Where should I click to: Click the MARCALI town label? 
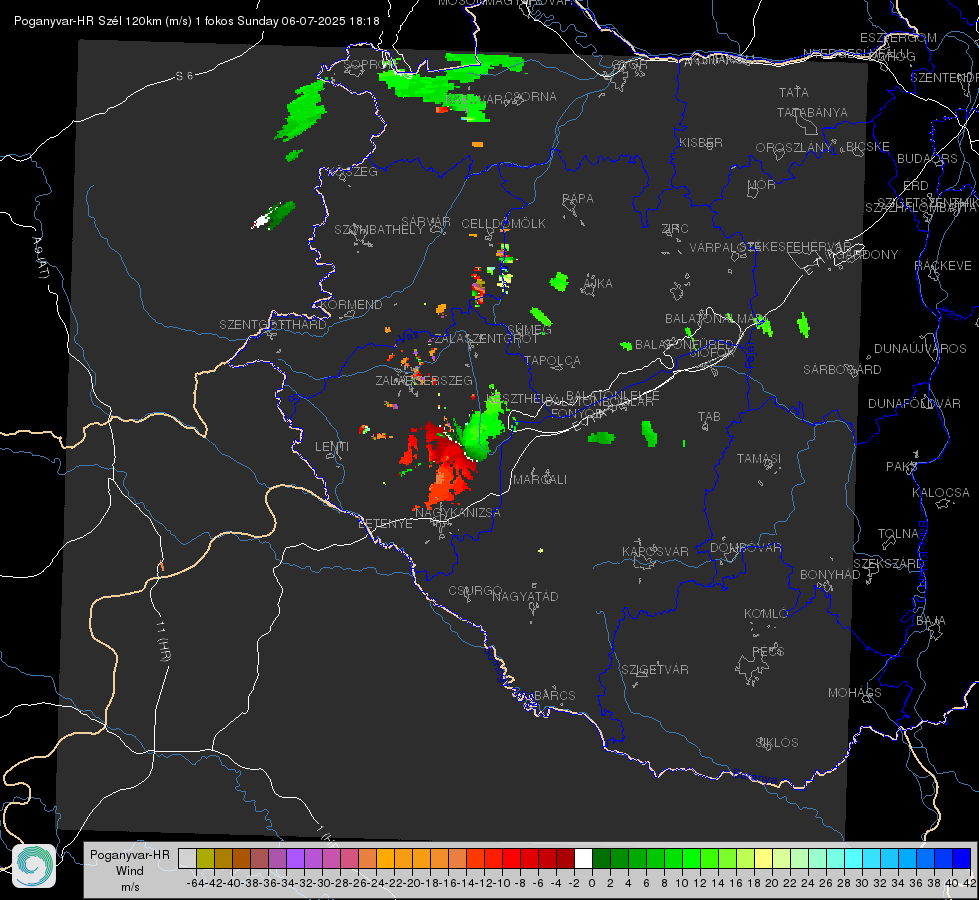coord(539,480)
